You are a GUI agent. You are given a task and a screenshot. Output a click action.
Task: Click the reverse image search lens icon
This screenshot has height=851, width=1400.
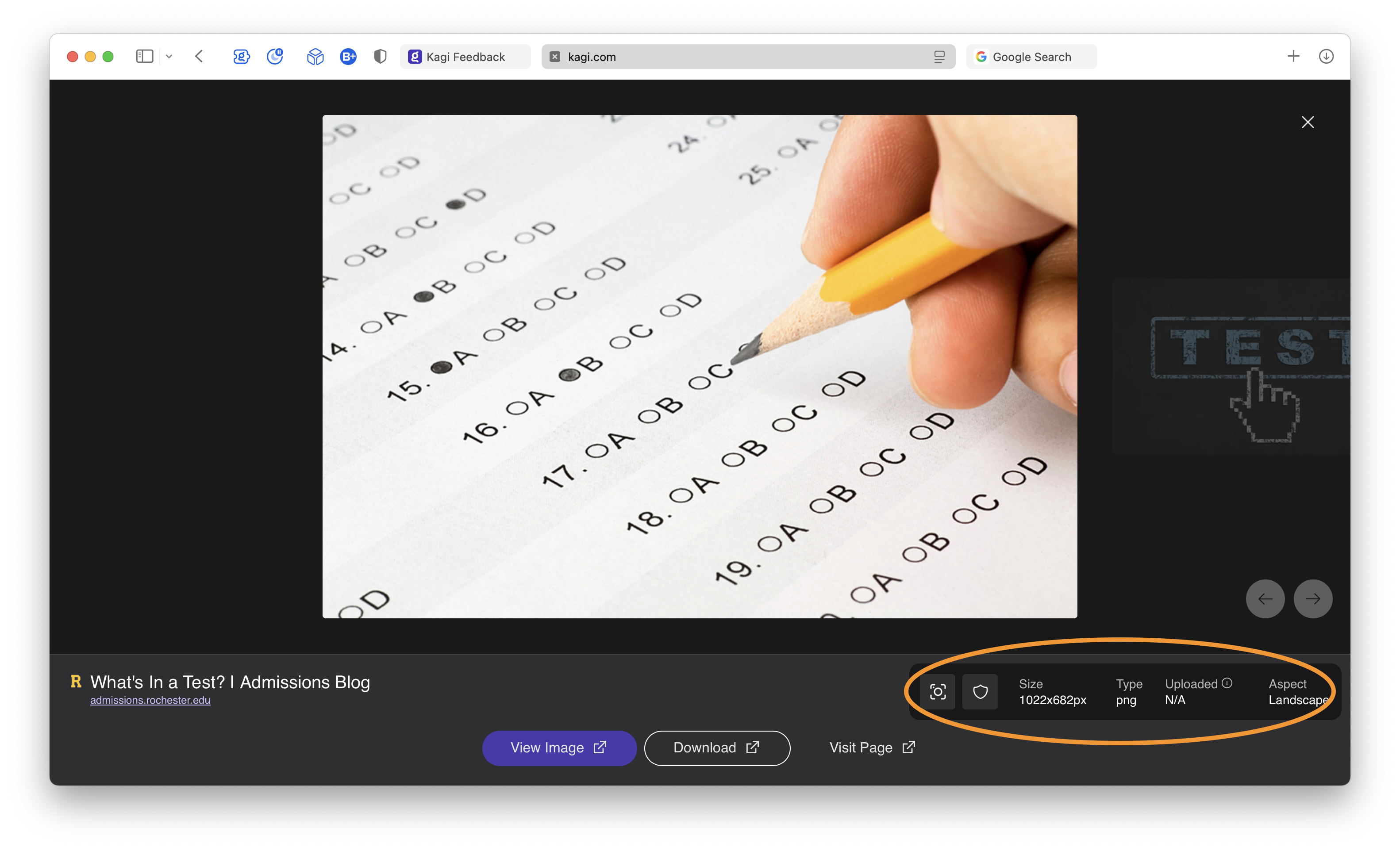(x=938, y=691)
